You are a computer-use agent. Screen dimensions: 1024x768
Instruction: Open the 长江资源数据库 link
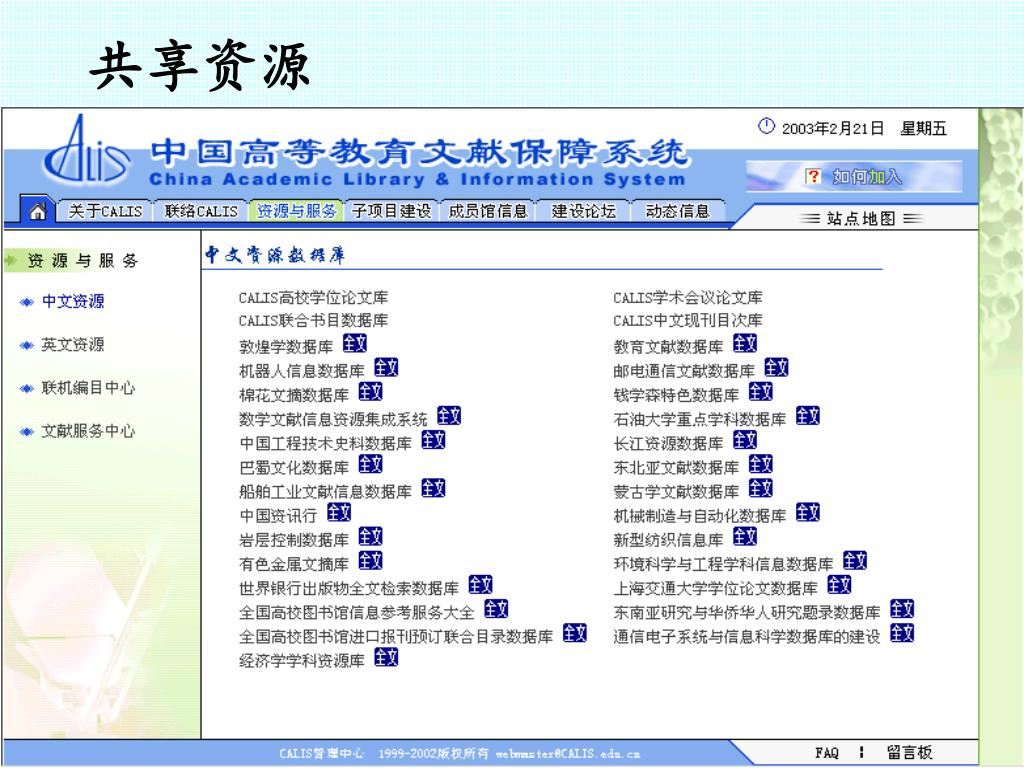click(668, 443)
